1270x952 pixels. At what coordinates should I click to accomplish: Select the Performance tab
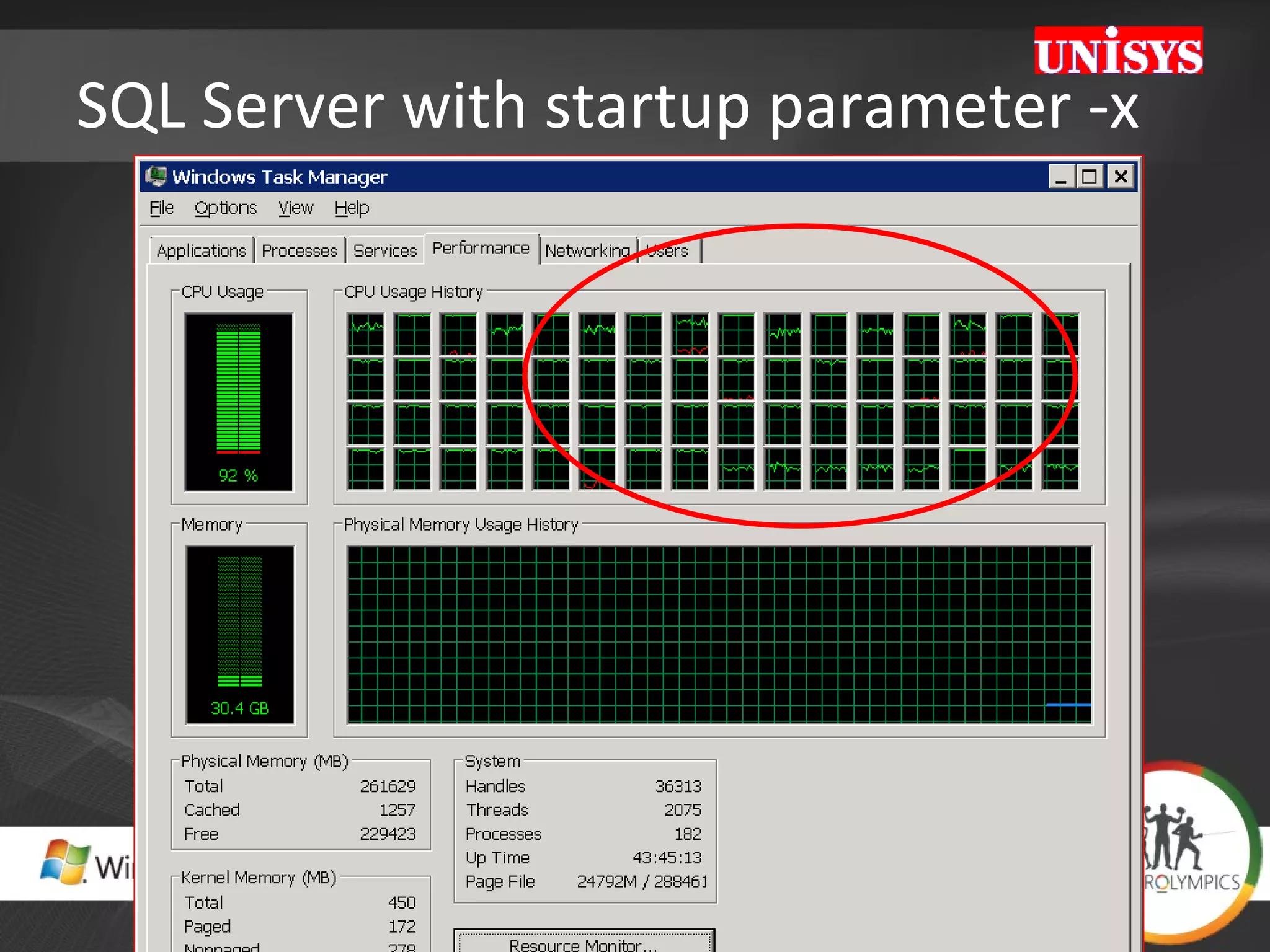(x=481, y=249)
